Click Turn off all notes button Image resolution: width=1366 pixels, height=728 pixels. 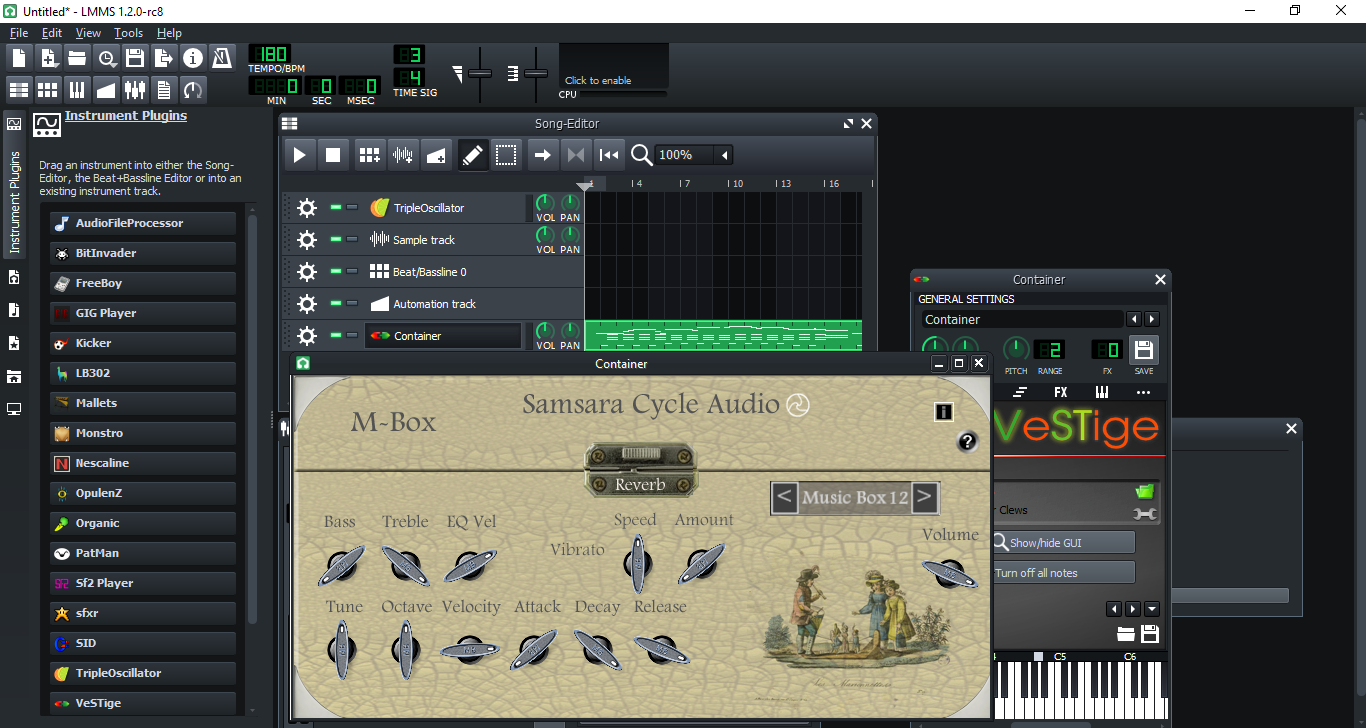1064,573
